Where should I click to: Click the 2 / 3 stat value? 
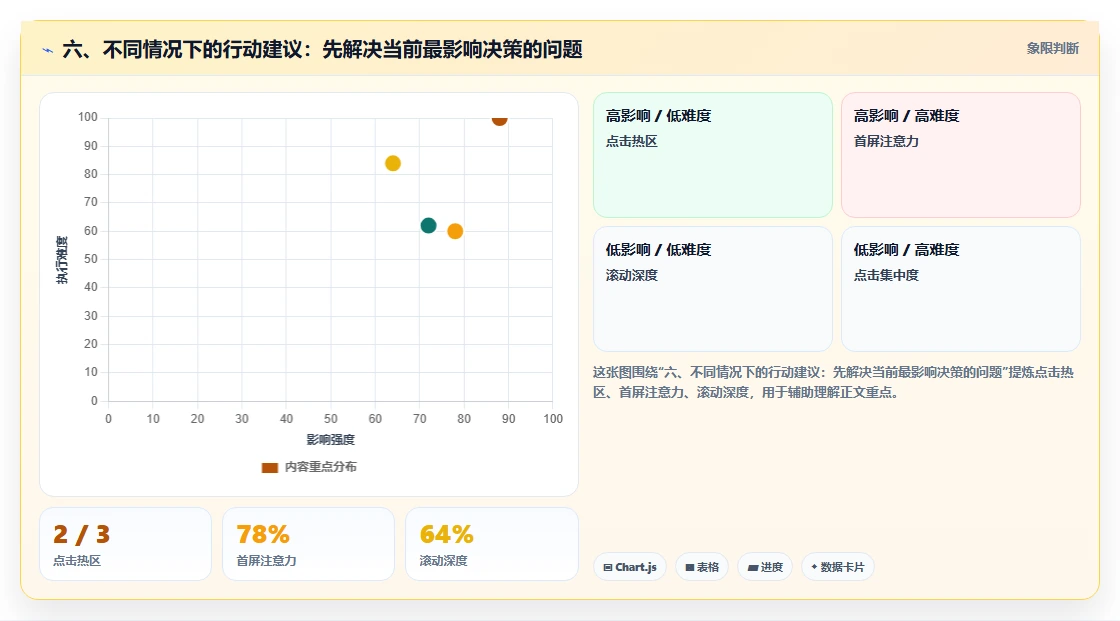pyautogui.click(x=81, y=535)
